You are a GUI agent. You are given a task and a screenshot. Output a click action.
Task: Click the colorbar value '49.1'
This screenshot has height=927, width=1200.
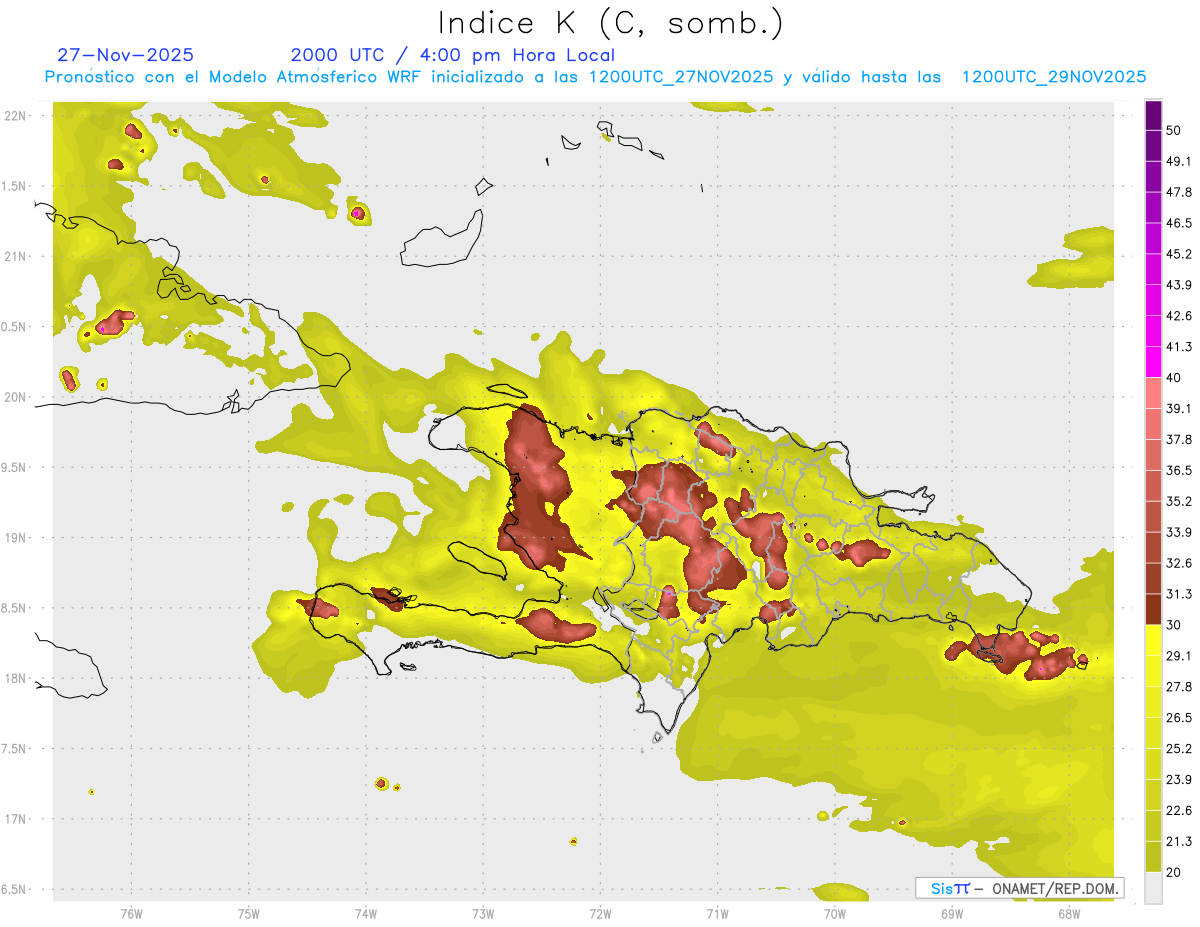pos(1180,161)
